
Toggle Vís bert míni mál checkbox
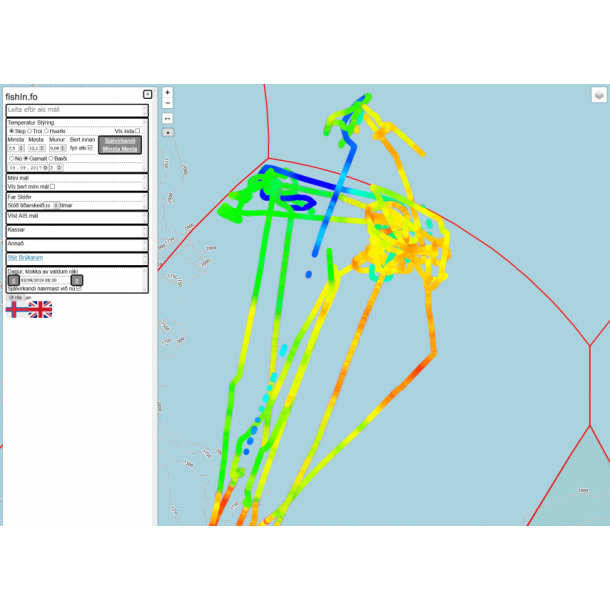pos(53,186)
